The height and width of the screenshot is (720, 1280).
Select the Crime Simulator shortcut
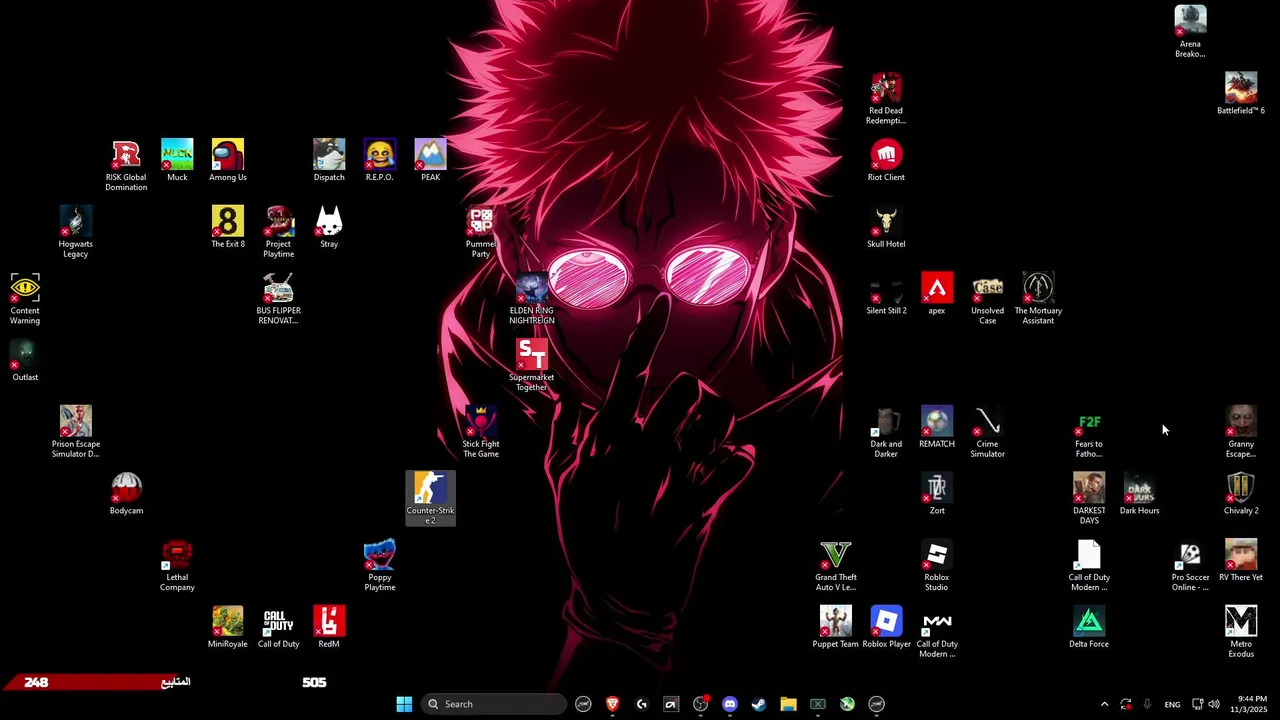tap(988, 432)
